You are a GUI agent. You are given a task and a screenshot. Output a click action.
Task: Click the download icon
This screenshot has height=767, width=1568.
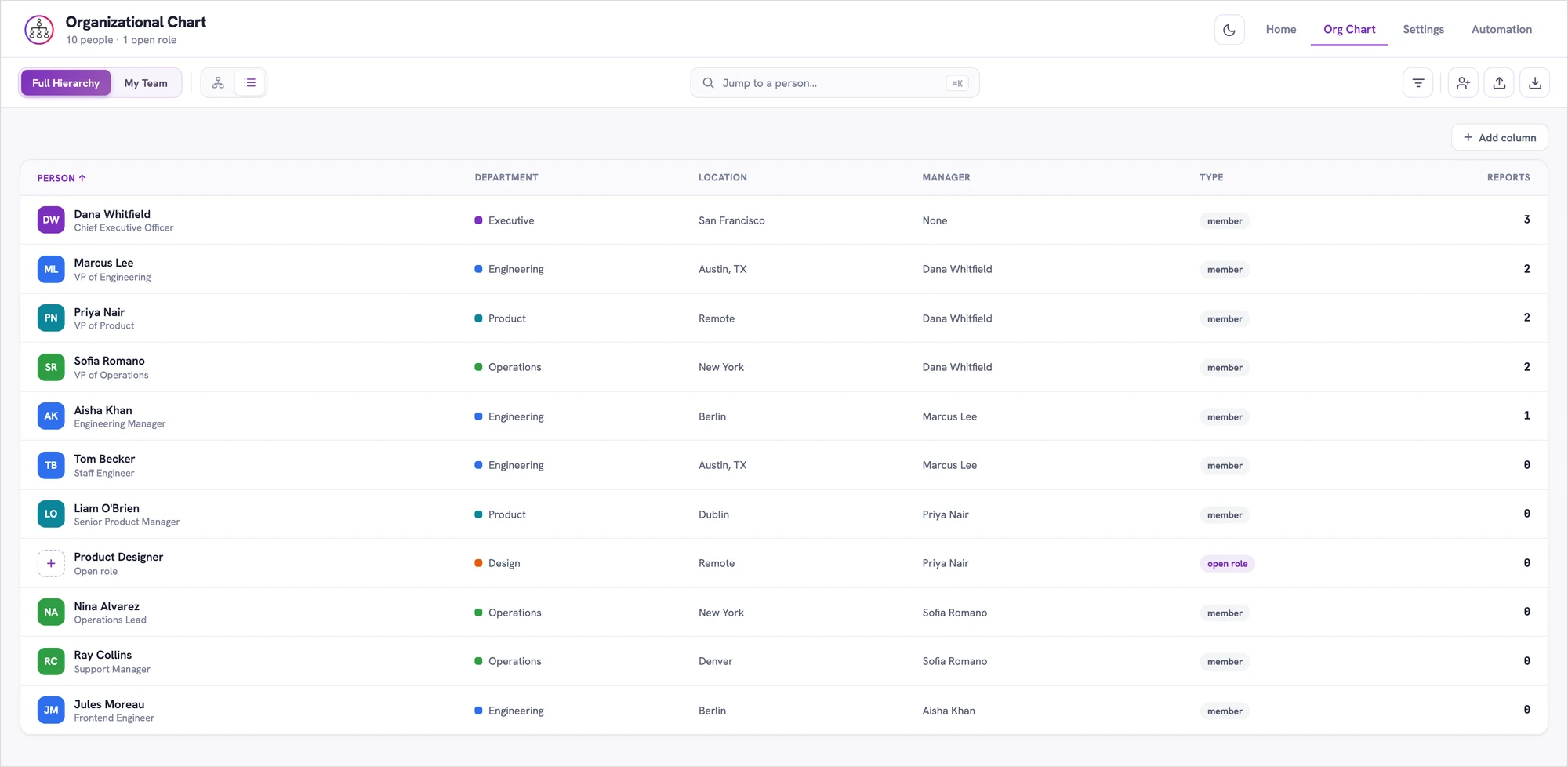tap(1535, 83)
